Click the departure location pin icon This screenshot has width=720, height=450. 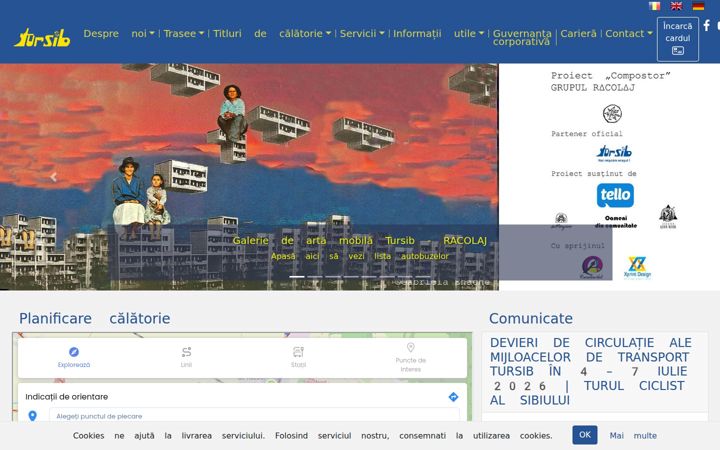[33, 416]
